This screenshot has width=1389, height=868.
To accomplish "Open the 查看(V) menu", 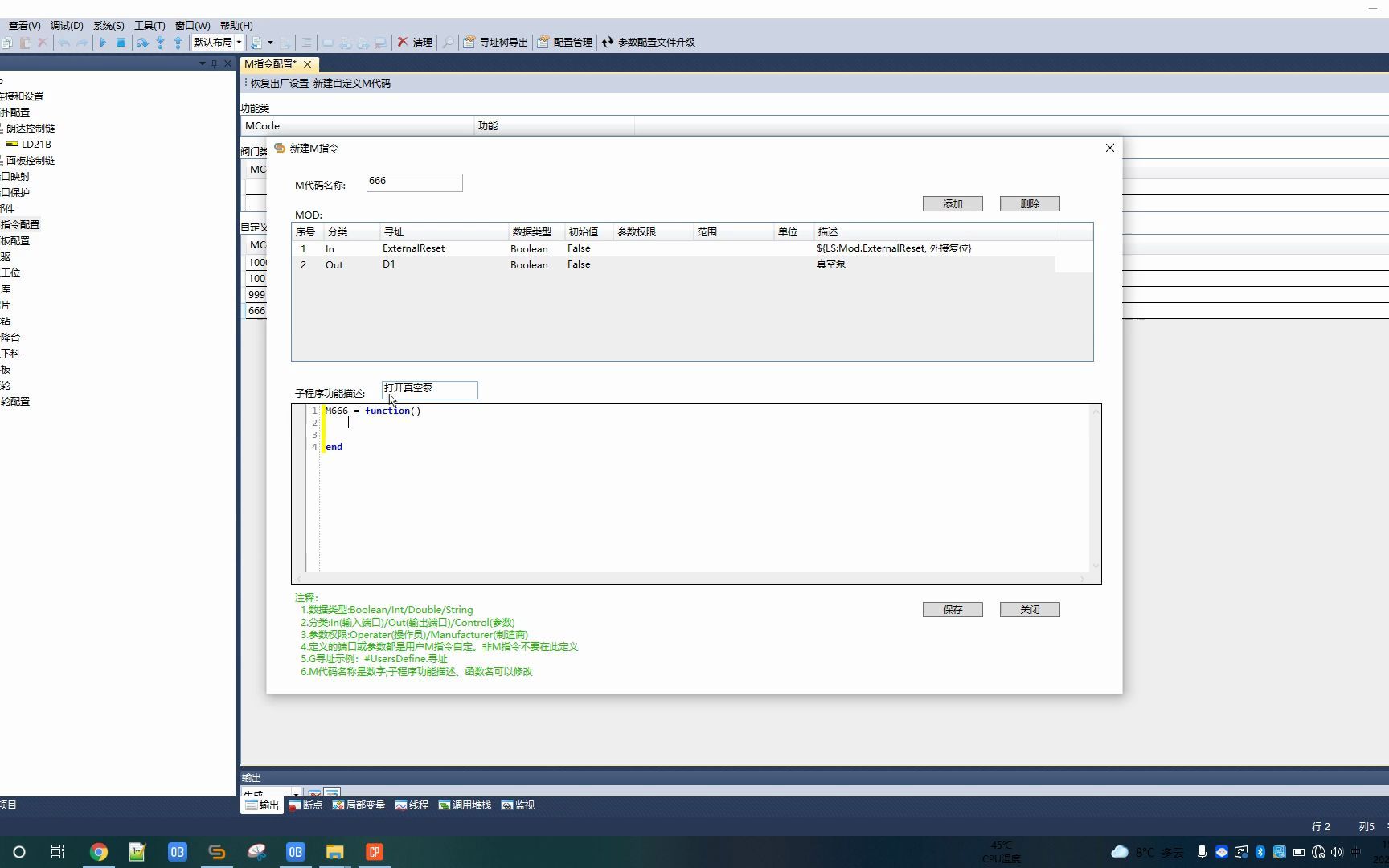I will (25, 25).
